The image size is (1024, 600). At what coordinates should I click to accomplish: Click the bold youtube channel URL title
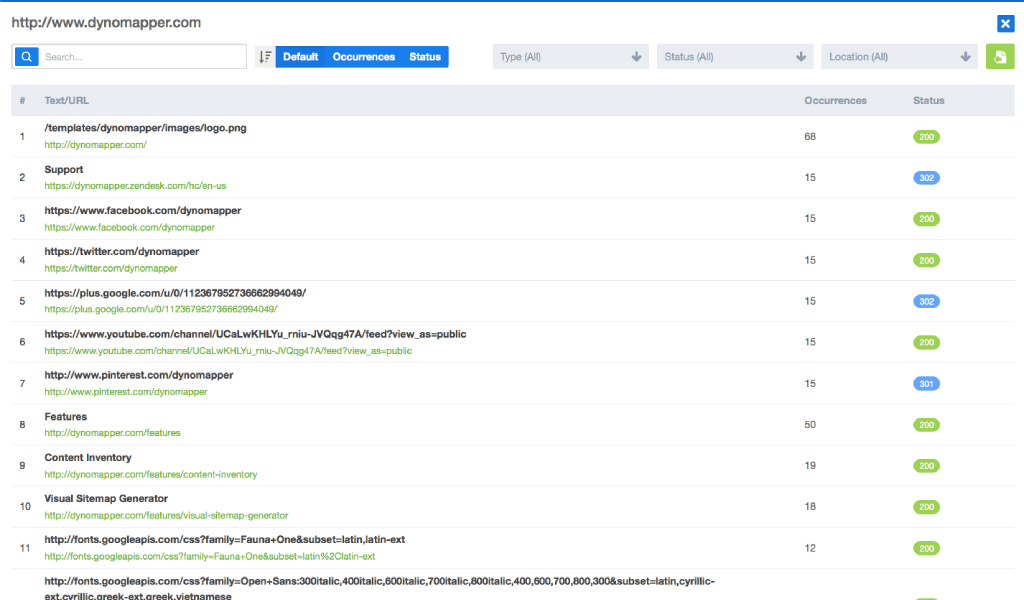point(255,334)
